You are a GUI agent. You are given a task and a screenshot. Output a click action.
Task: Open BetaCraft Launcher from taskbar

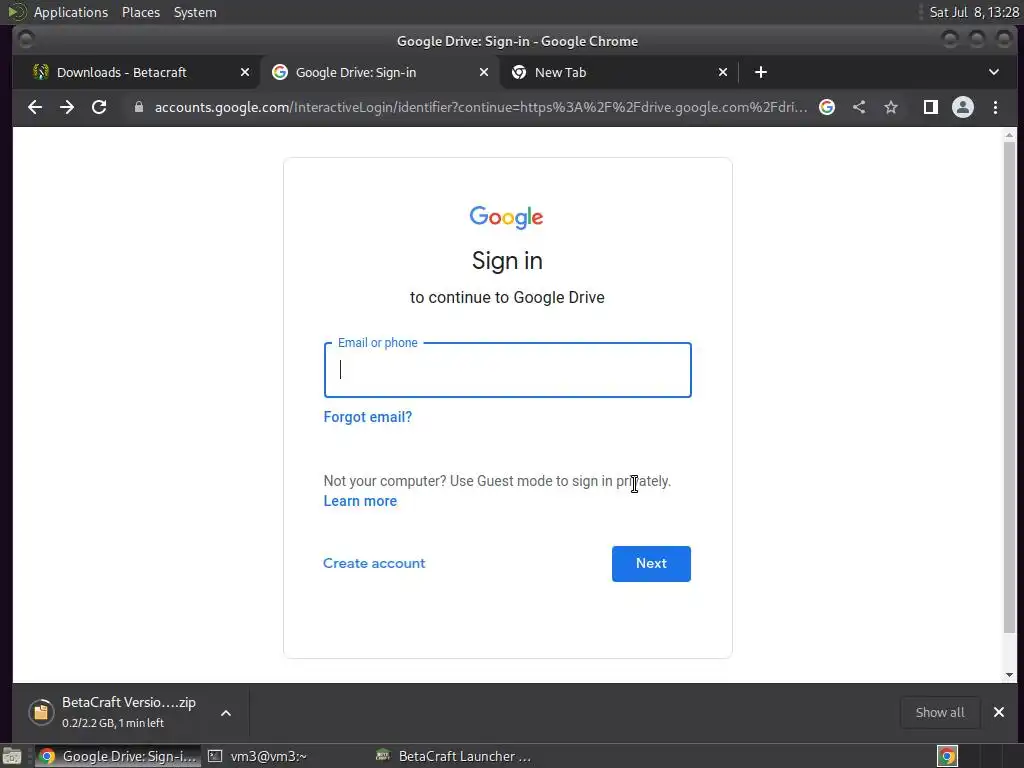click(455, 756)
